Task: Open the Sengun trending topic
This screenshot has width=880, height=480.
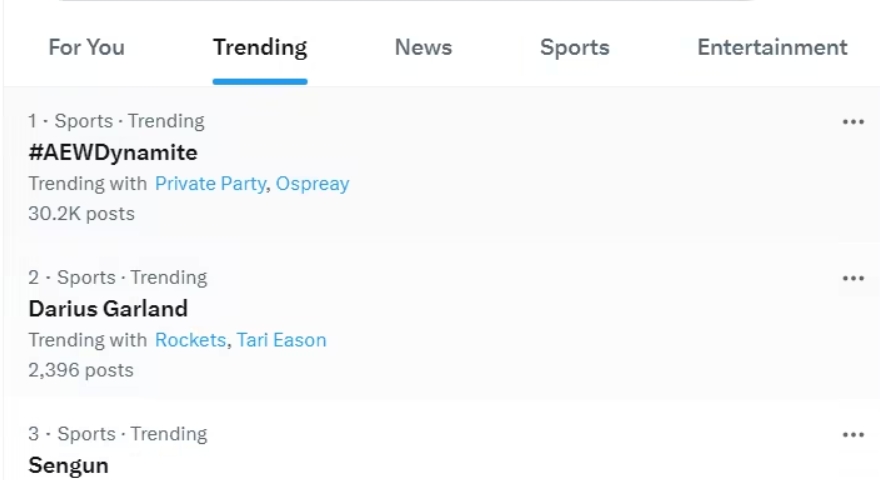Action: (68, 464)
